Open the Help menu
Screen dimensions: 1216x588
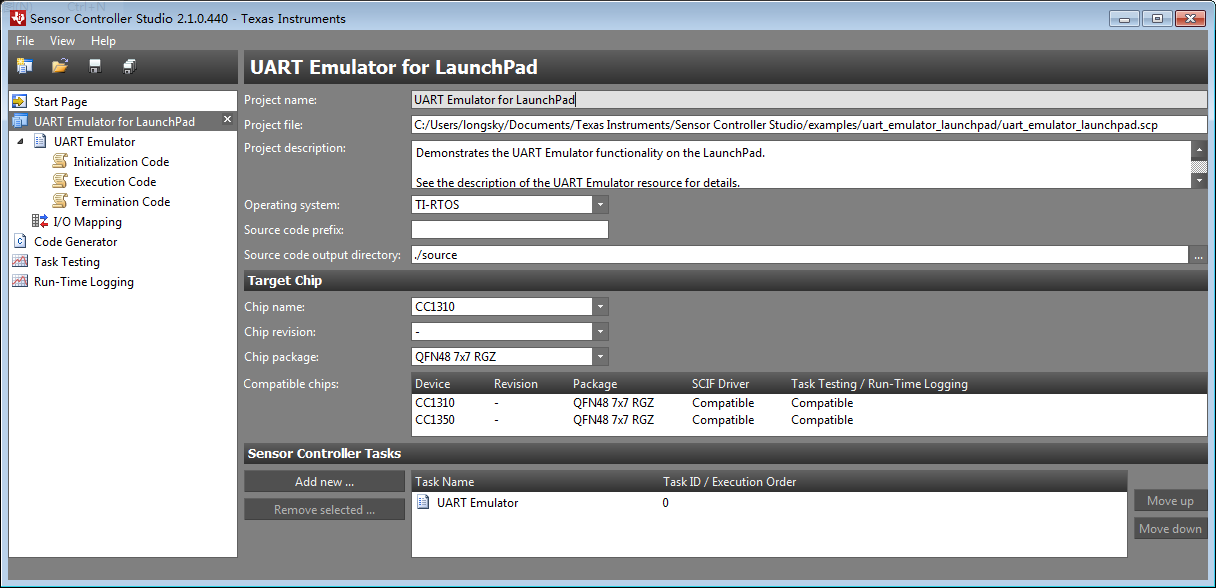coord(103,41)
